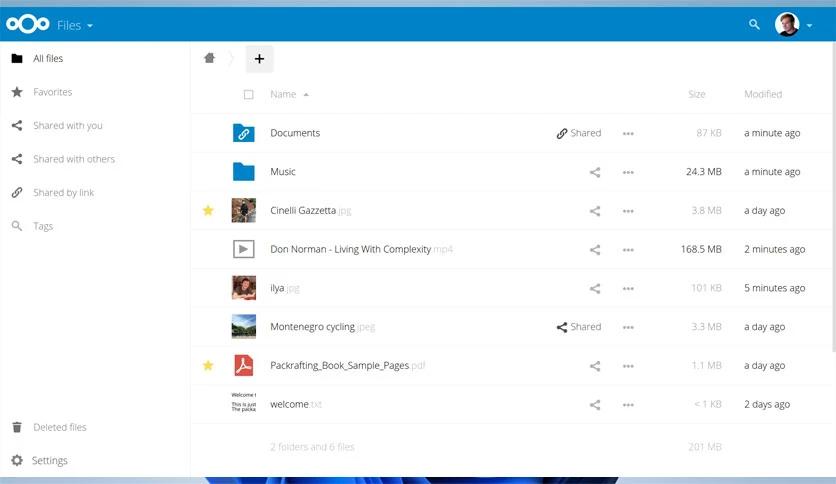Viewport: 836px width, 484px height.
Task: Open more actions for Cinelli Gazzetta
Action: click(x=628, y=211)
